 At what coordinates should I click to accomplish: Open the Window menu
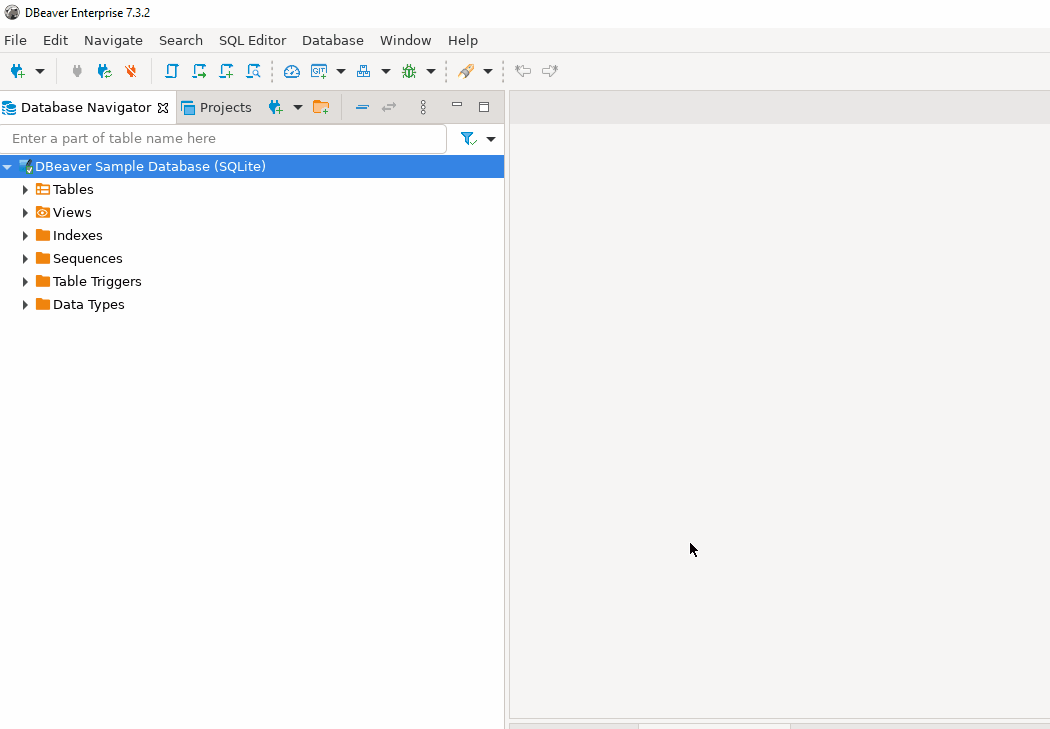[406, 41]
